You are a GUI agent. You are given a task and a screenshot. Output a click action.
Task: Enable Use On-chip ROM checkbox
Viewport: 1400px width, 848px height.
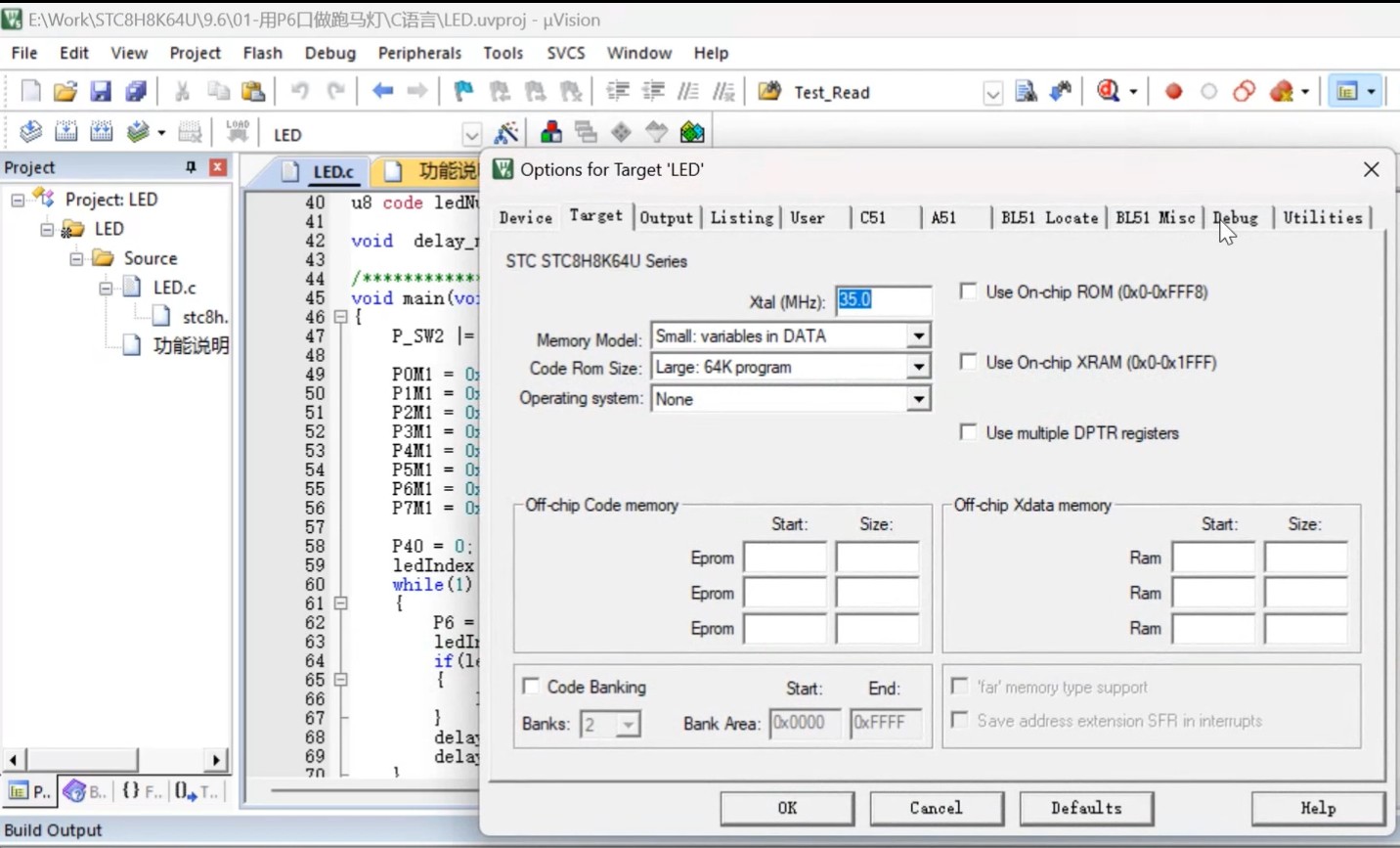[x=968, y=291]
